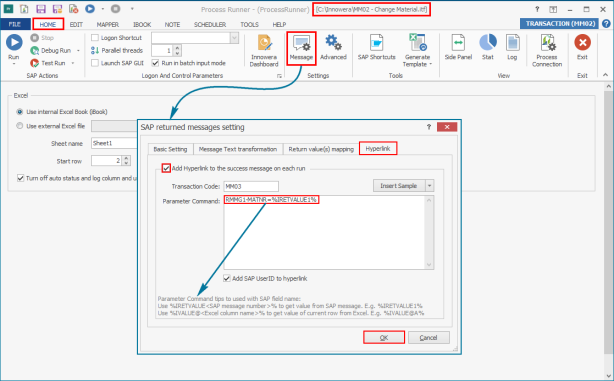Click the Run play icon in ribbon

(14, 42)
